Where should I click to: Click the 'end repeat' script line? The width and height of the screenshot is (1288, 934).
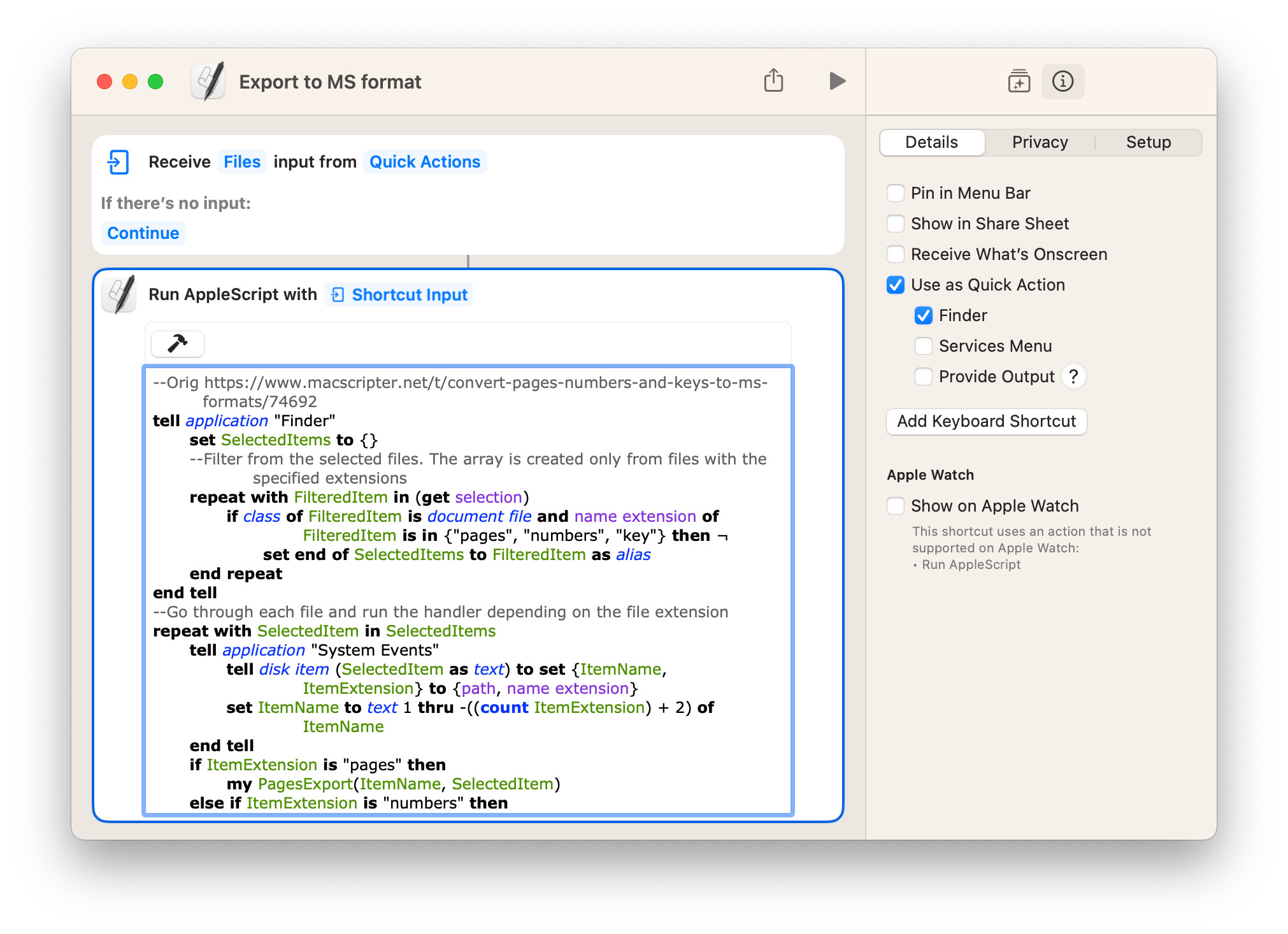(236, 573)
